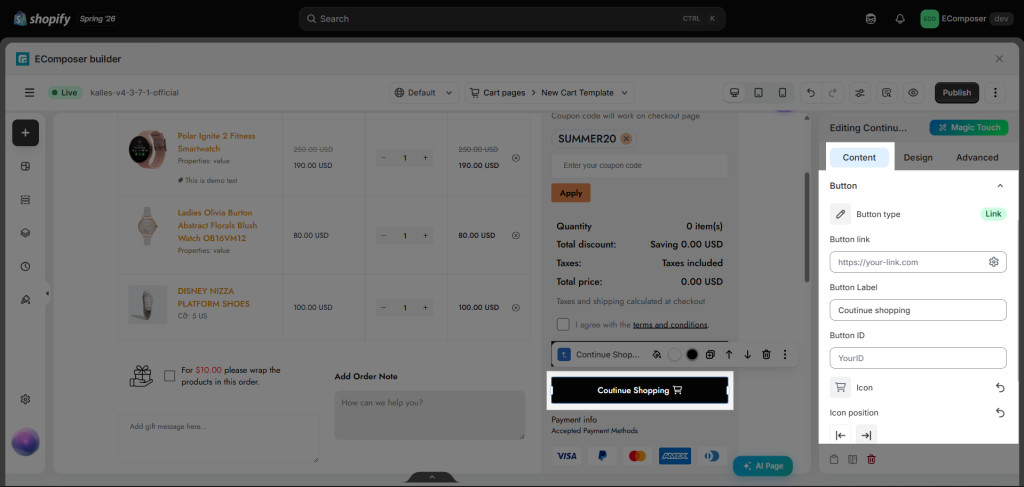Delete element using floating toolbar trash icon
Image resolution: width=1024 pixels, height=487 pixels.
point(767,354)
